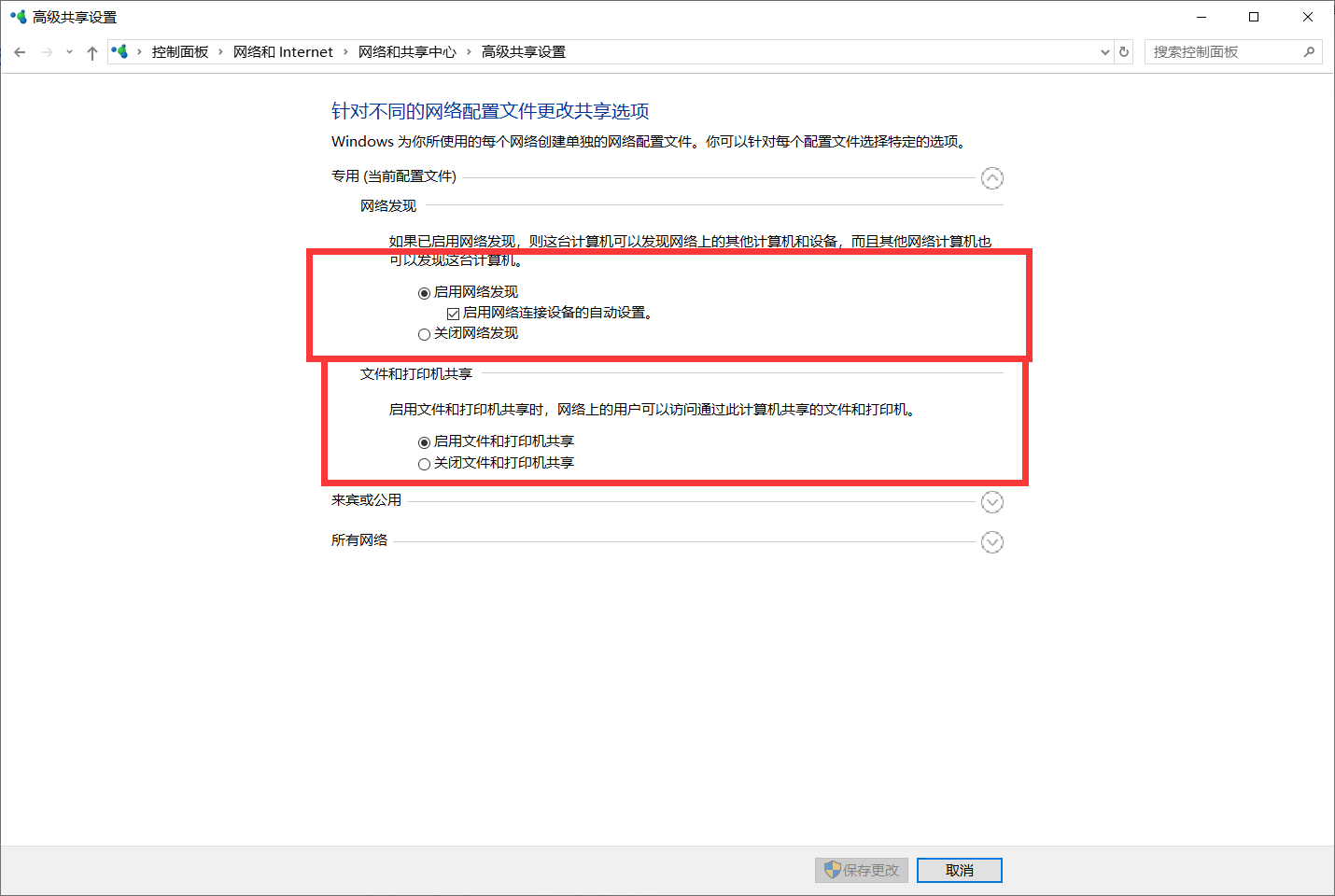Image resolution: width=1335 pixels, height=896 pixels.
Task: Select 启用网络发现 radio button
Action: point(424,293)
